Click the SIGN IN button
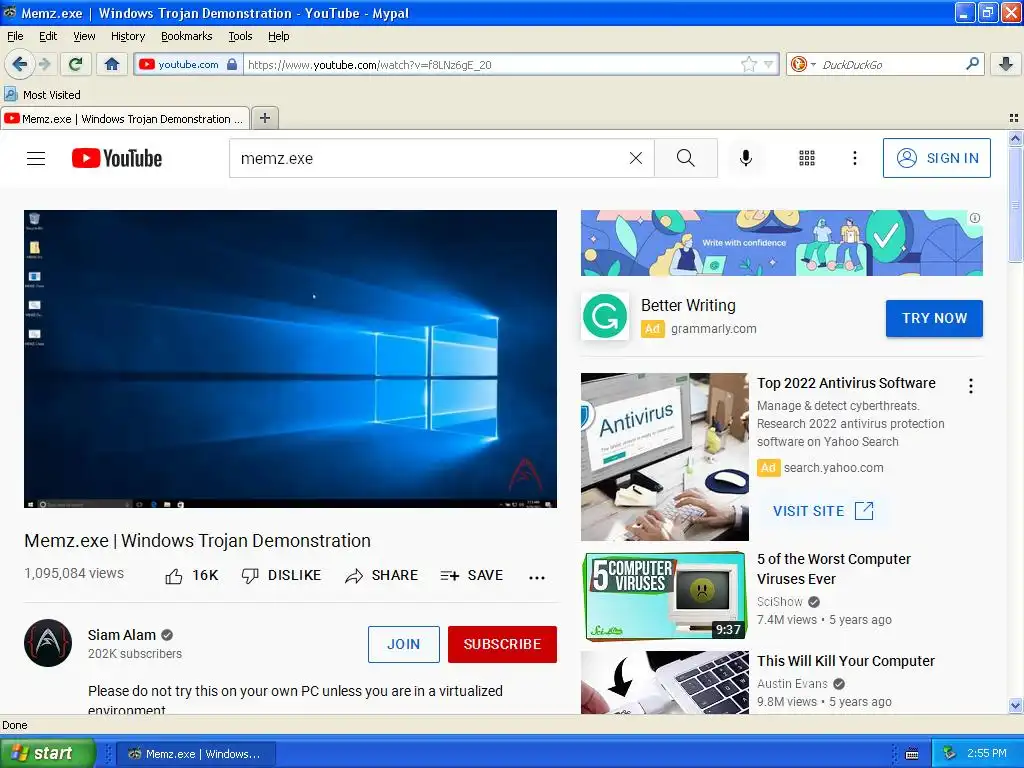The width and height of the screenshot is (1024, 768). pos(936,158)
